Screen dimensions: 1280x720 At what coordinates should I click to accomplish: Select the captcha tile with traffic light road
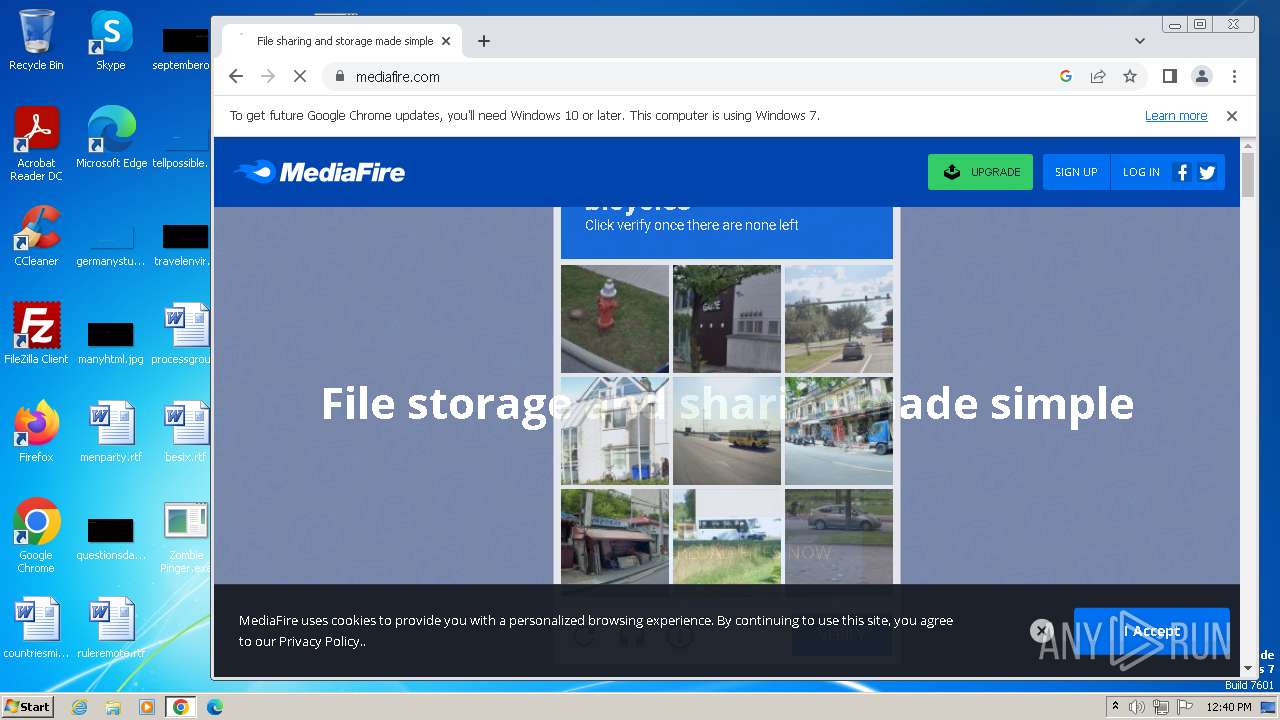[x=839, y=319]
